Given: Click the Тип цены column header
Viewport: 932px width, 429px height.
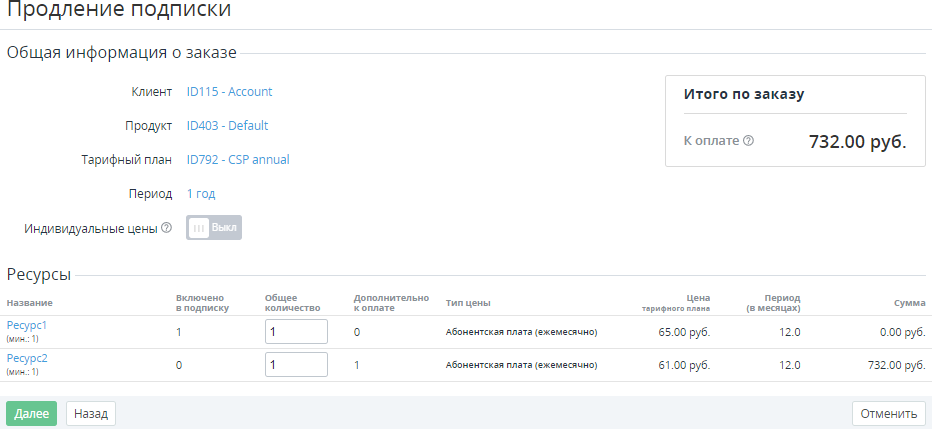Looking at the screenshot, I should [x=468, y=303].
